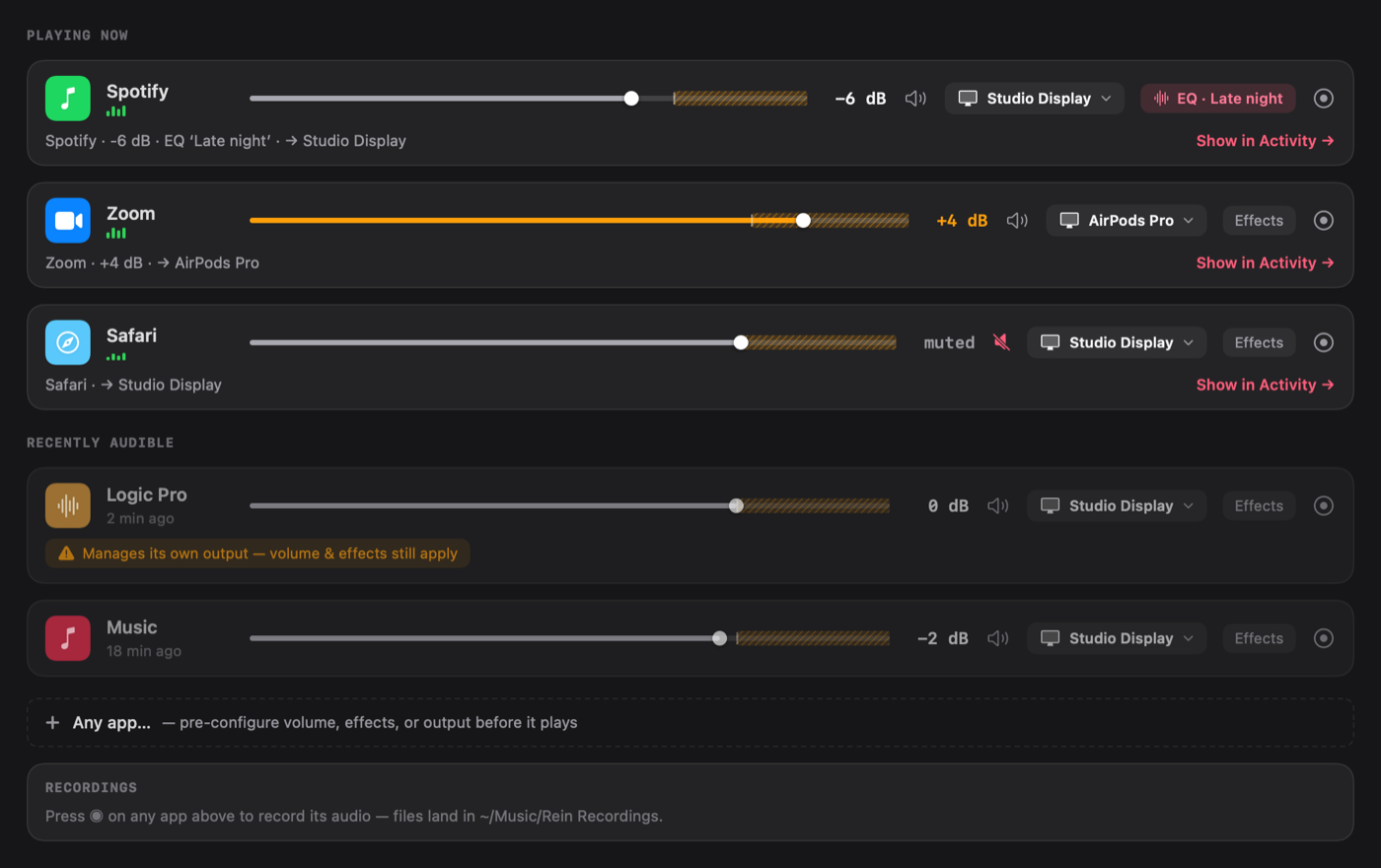Click the Logic Pro waveform app icon

tap(68, 506)
